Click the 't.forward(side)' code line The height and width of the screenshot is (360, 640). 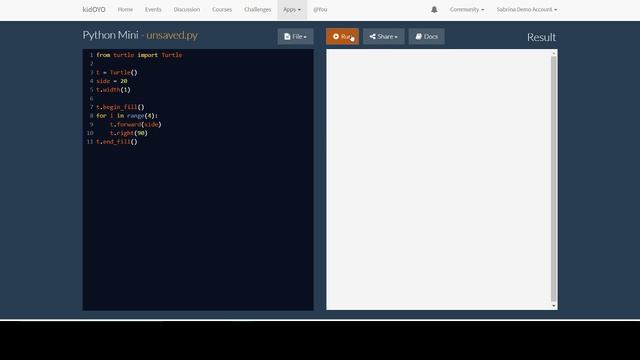pyautogui.click(x=136, y=124)
